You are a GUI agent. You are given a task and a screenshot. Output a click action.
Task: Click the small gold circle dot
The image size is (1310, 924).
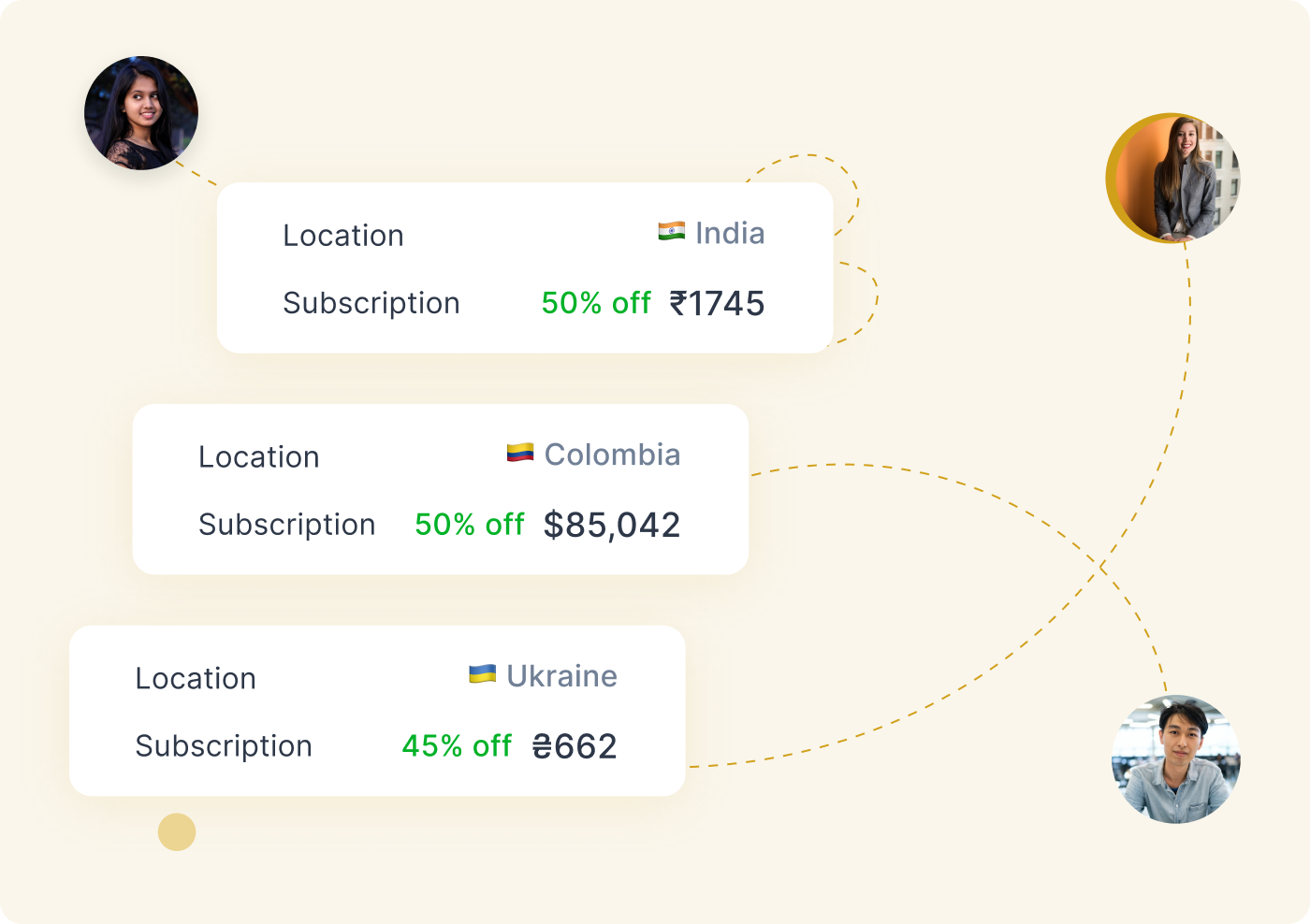177,831
